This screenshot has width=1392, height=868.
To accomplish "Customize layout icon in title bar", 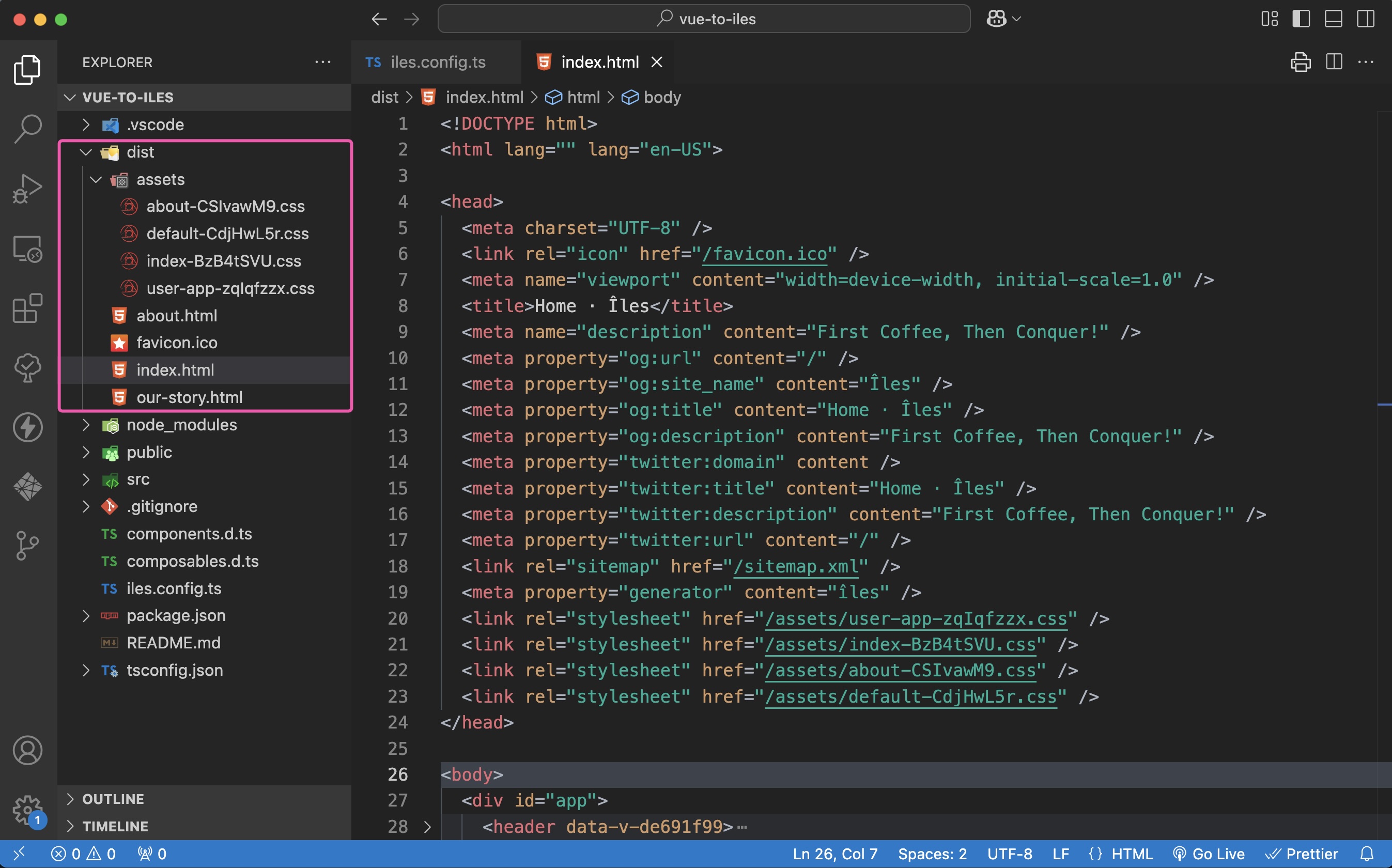I will (x=1270, y=19).
